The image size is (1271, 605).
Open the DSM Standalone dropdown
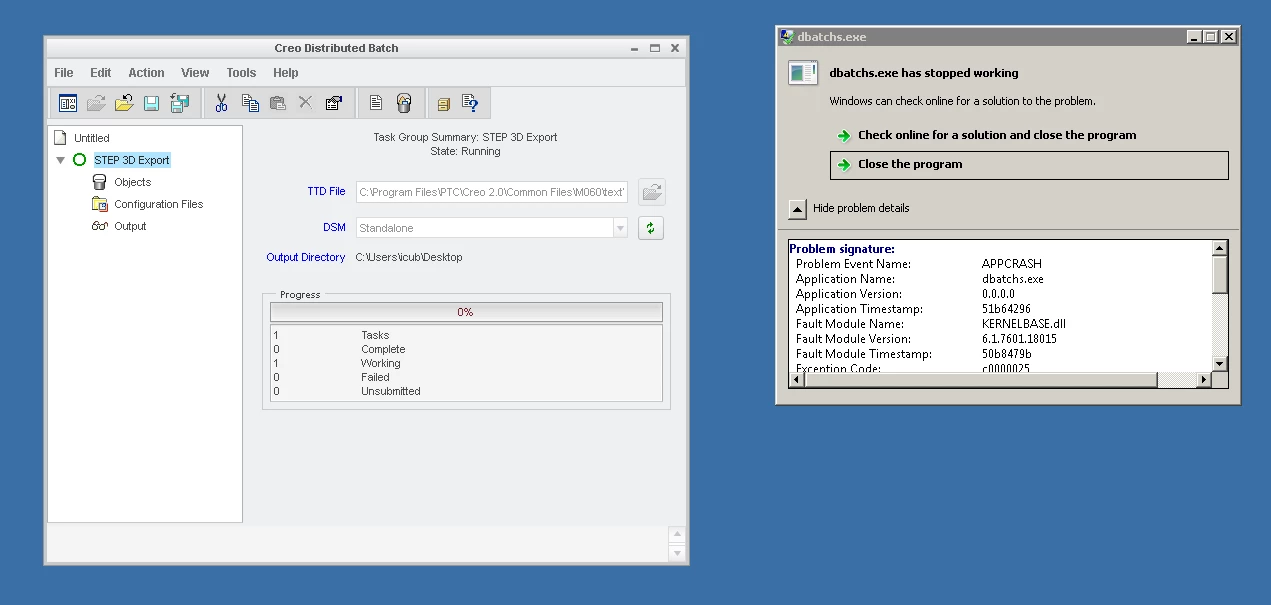point(620,228)
